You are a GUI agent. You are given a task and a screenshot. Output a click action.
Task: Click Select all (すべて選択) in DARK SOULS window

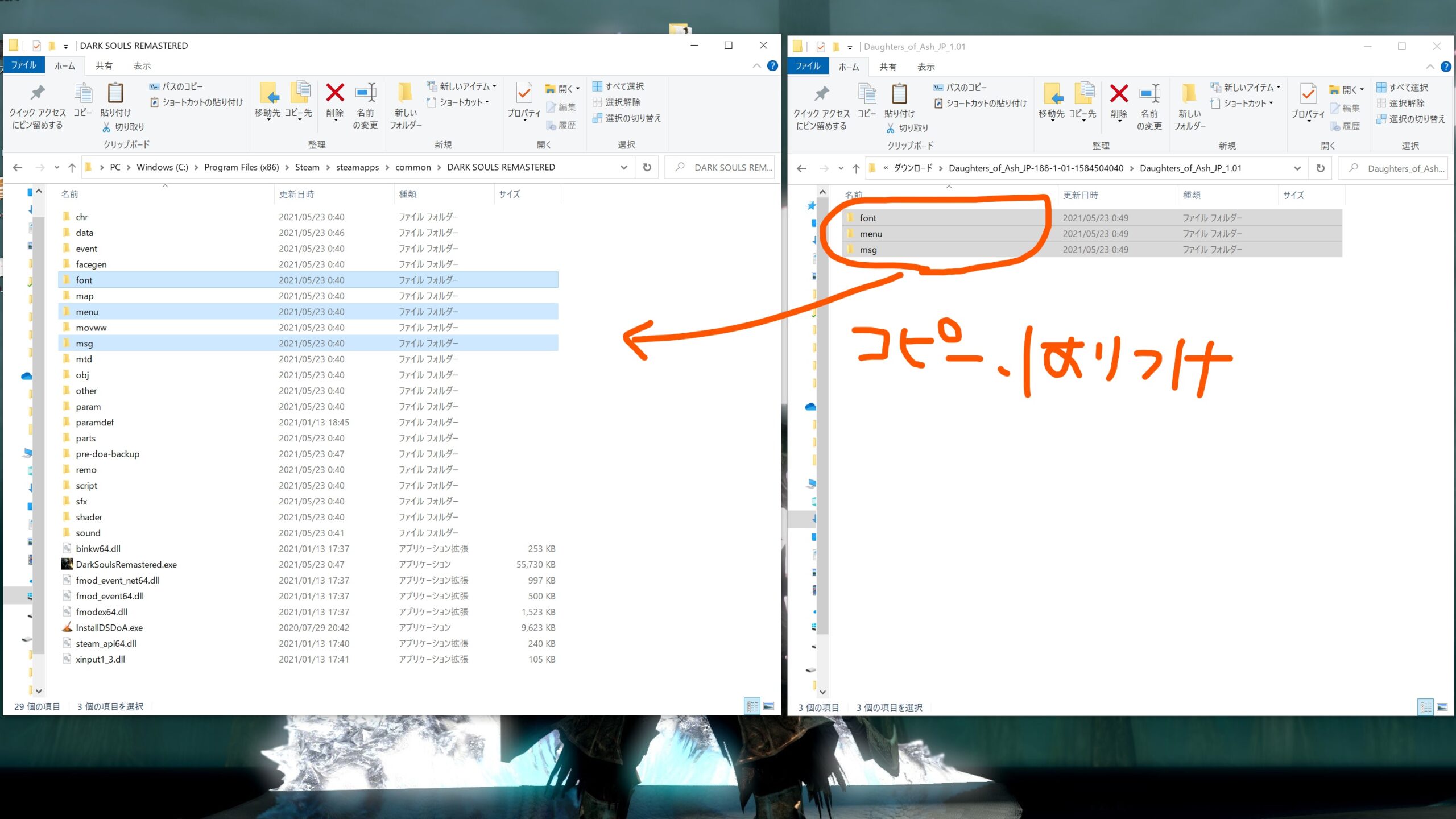pyautogui.click(x=618, y=86)
